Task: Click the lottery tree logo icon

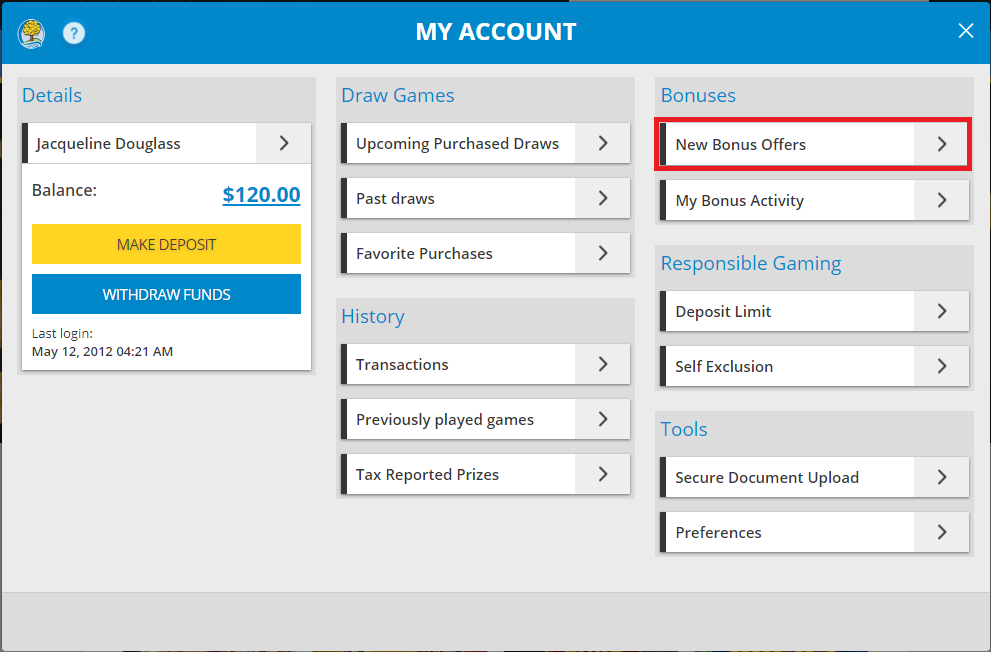Action: [31, 33]
